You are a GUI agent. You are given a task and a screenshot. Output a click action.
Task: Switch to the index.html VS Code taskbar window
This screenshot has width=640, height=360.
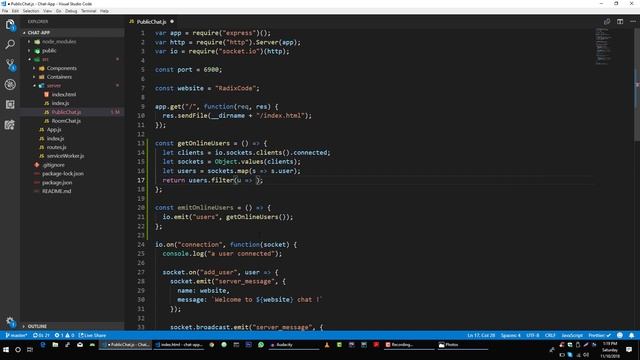tap(179, 345)
